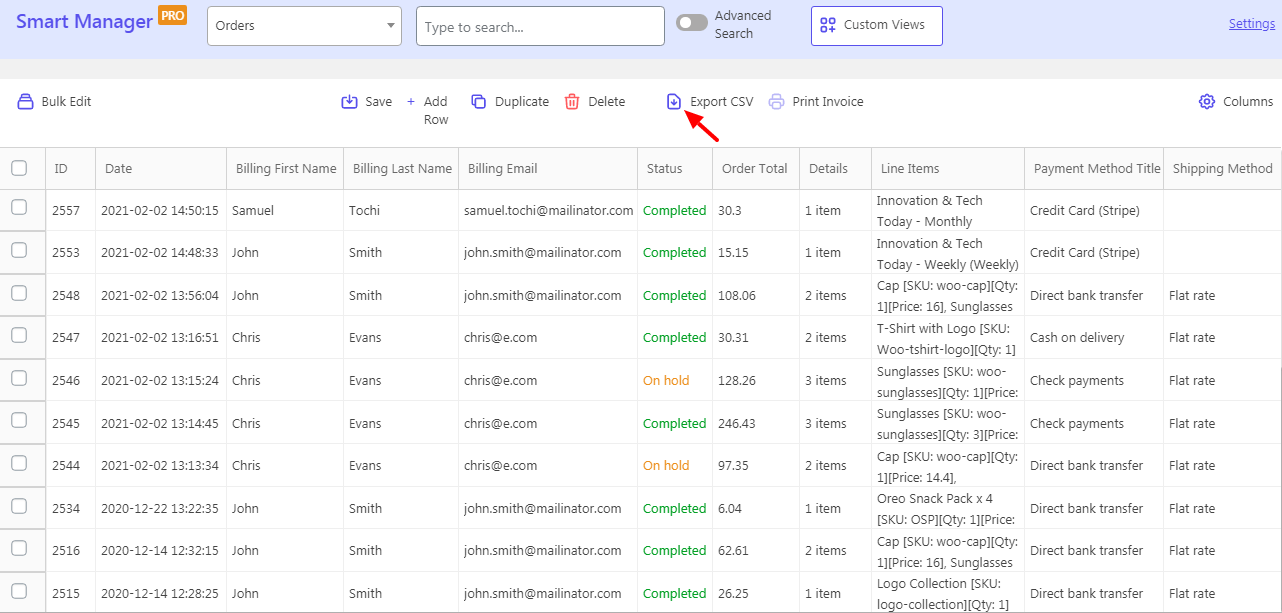Click Cash on delivery payment cell
Screen dimensions: 1282x613
[x=1077, y=337]
